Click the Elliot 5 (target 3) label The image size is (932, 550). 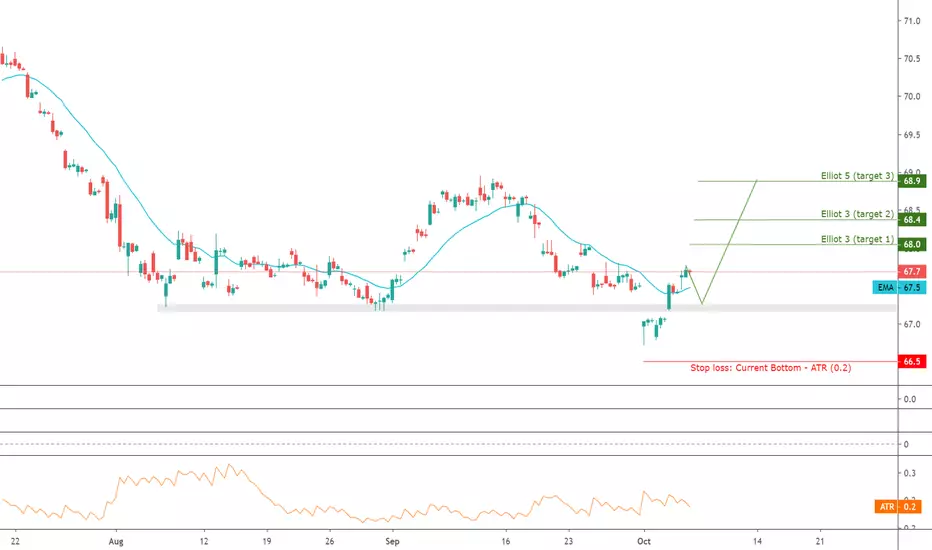click(857, 175)
